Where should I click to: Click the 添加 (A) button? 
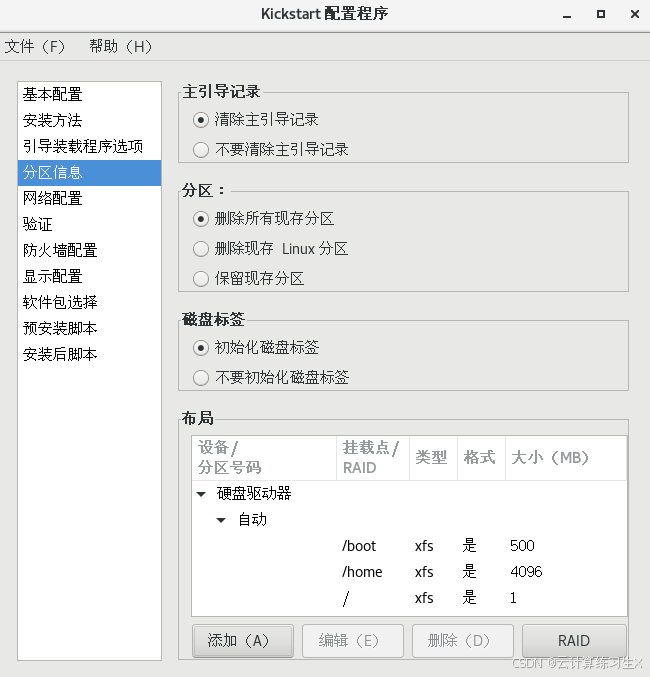coord(243,641)
